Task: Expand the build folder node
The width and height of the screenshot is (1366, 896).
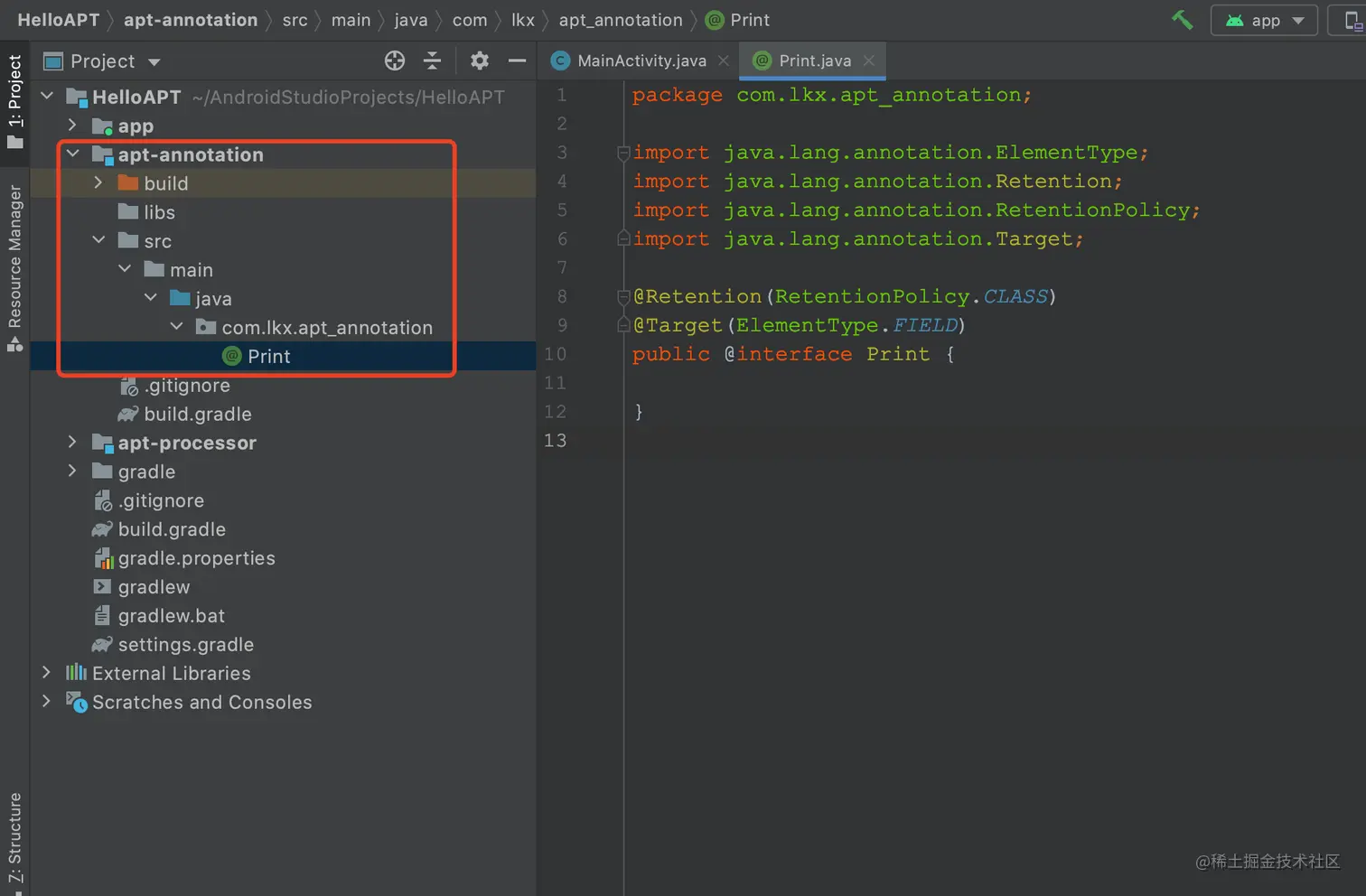Action: click(98, 182)
